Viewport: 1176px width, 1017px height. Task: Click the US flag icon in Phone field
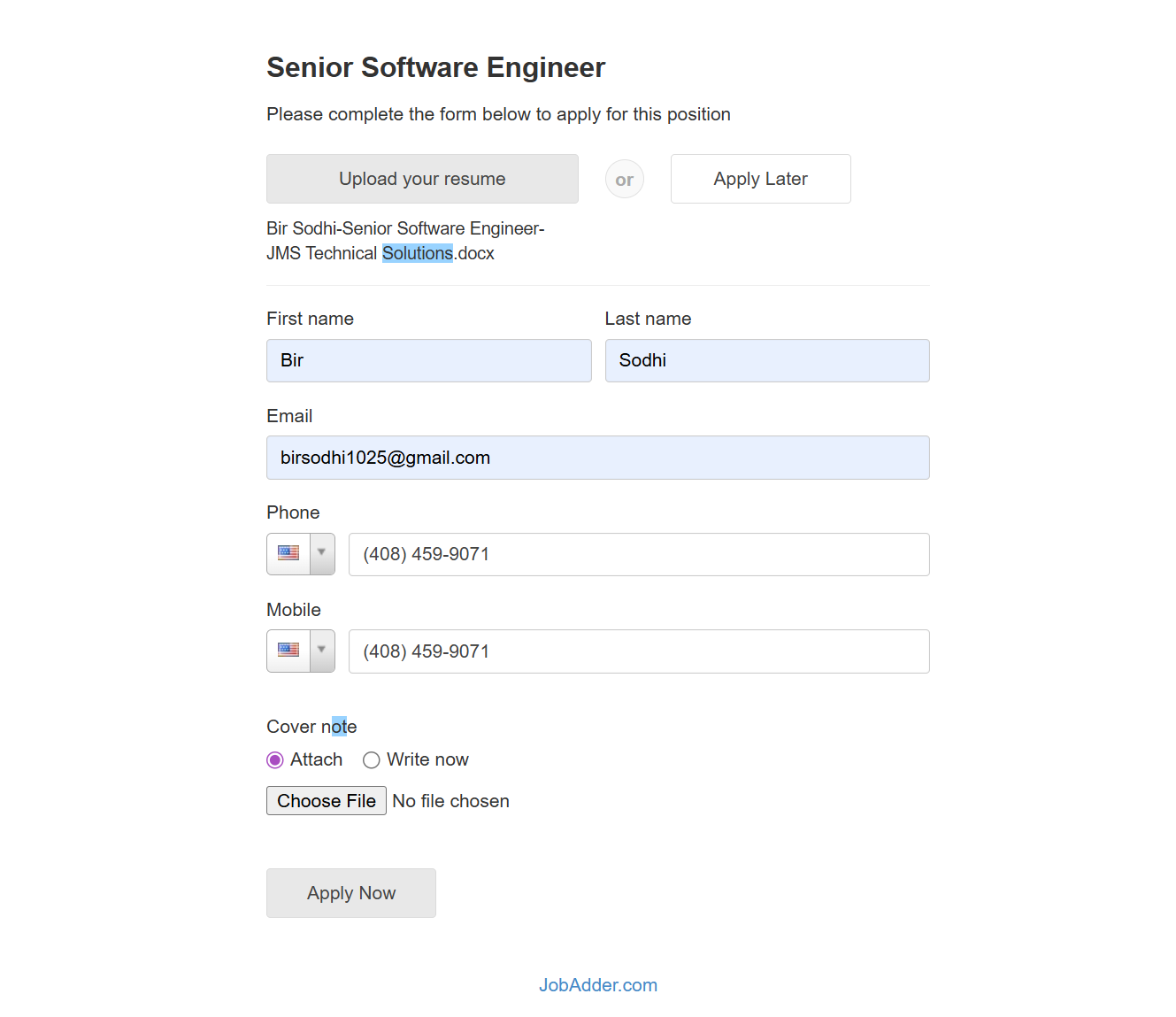point(288,553)
